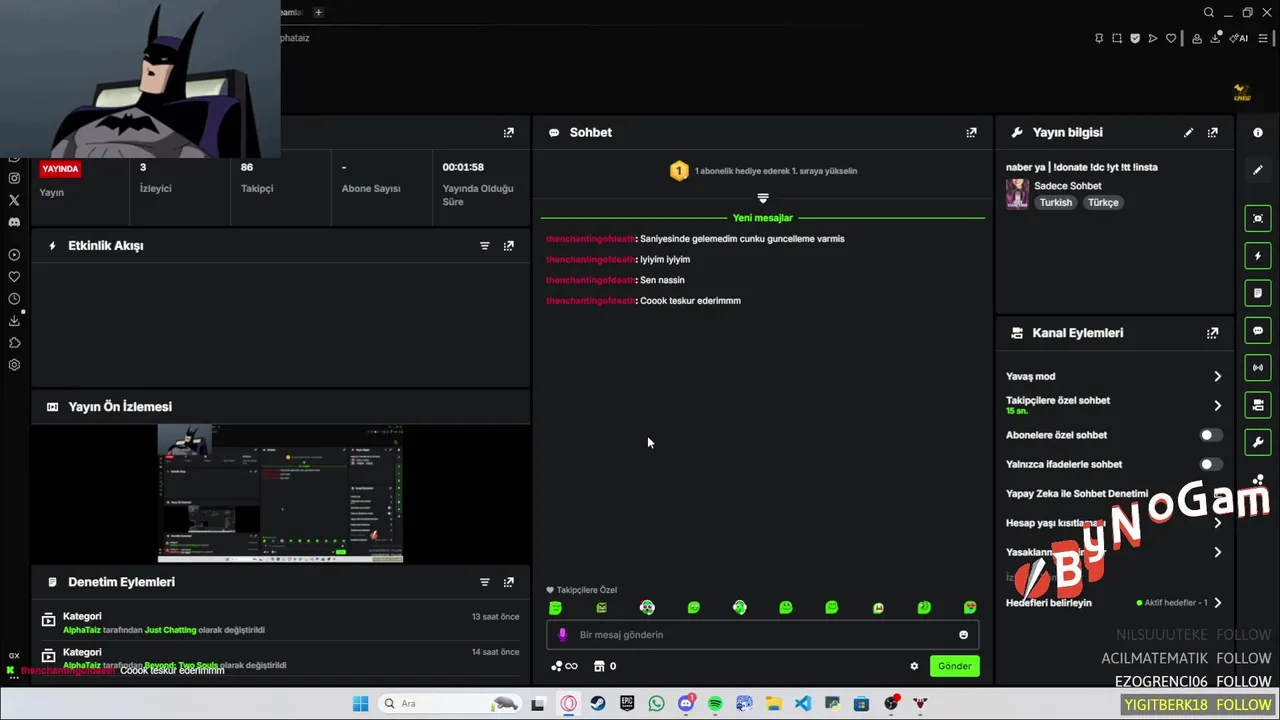Viewport: 1280px width, 720px height.
Task: Click 'Just Chatting' in moderation log
Action: coord(170,630)
